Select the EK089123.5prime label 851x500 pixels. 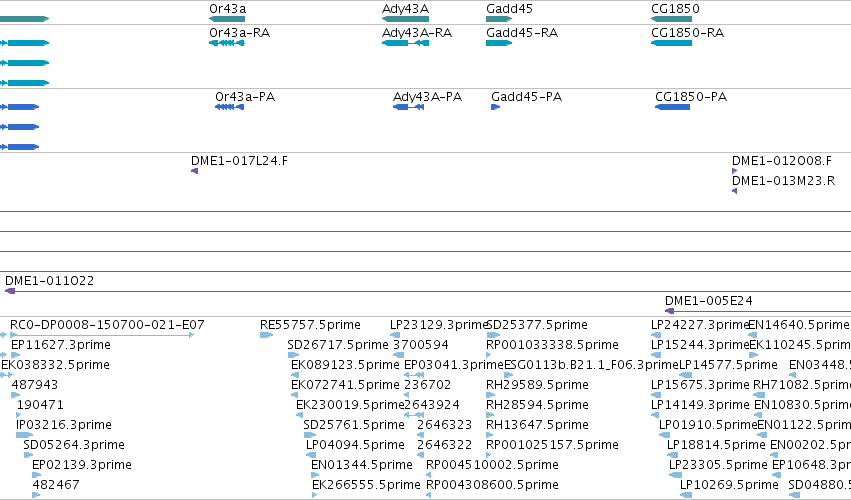[345, 365]
